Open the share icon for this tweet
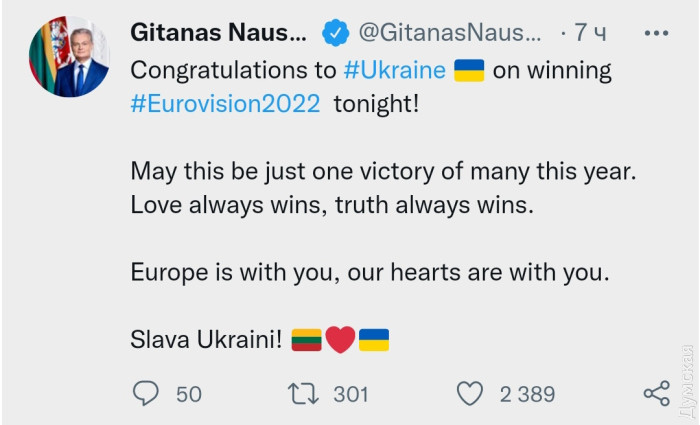700x425 pixels. 656,394
